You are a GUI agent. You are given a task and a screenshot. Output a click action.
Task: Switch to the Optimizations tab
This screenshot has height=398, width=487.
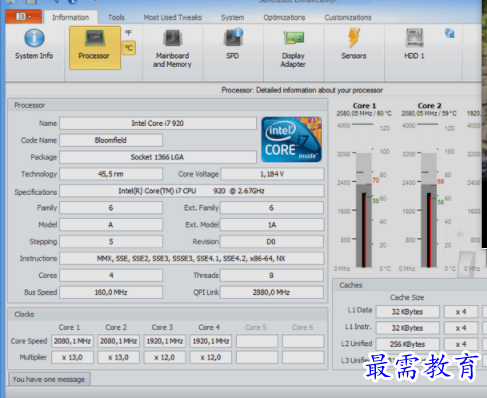(x=284, y=17)
